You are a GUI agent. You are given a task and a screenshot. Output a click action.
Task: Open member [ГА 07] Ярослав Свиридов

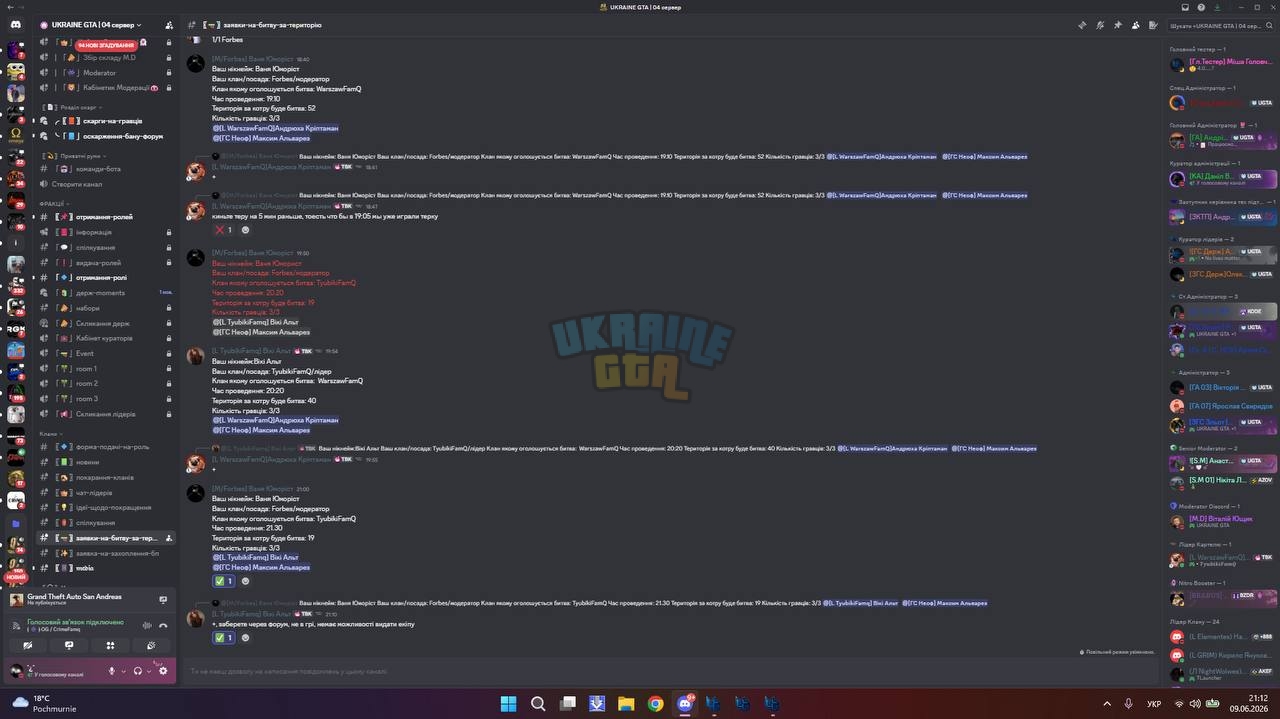pyautogui.click(x=1222, y=406)
